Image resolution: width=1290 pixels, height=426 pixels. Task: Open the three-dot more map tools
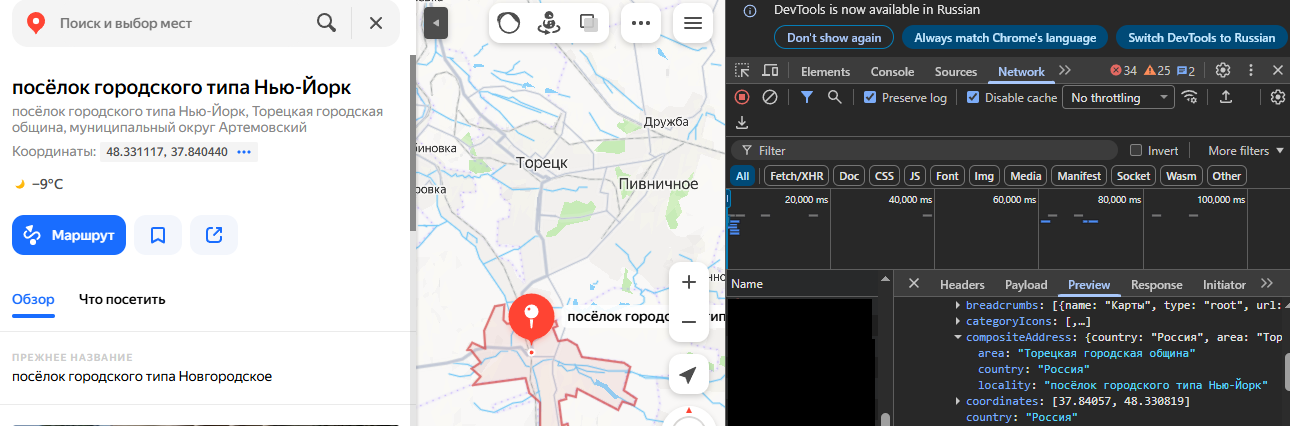coord(641,23)
